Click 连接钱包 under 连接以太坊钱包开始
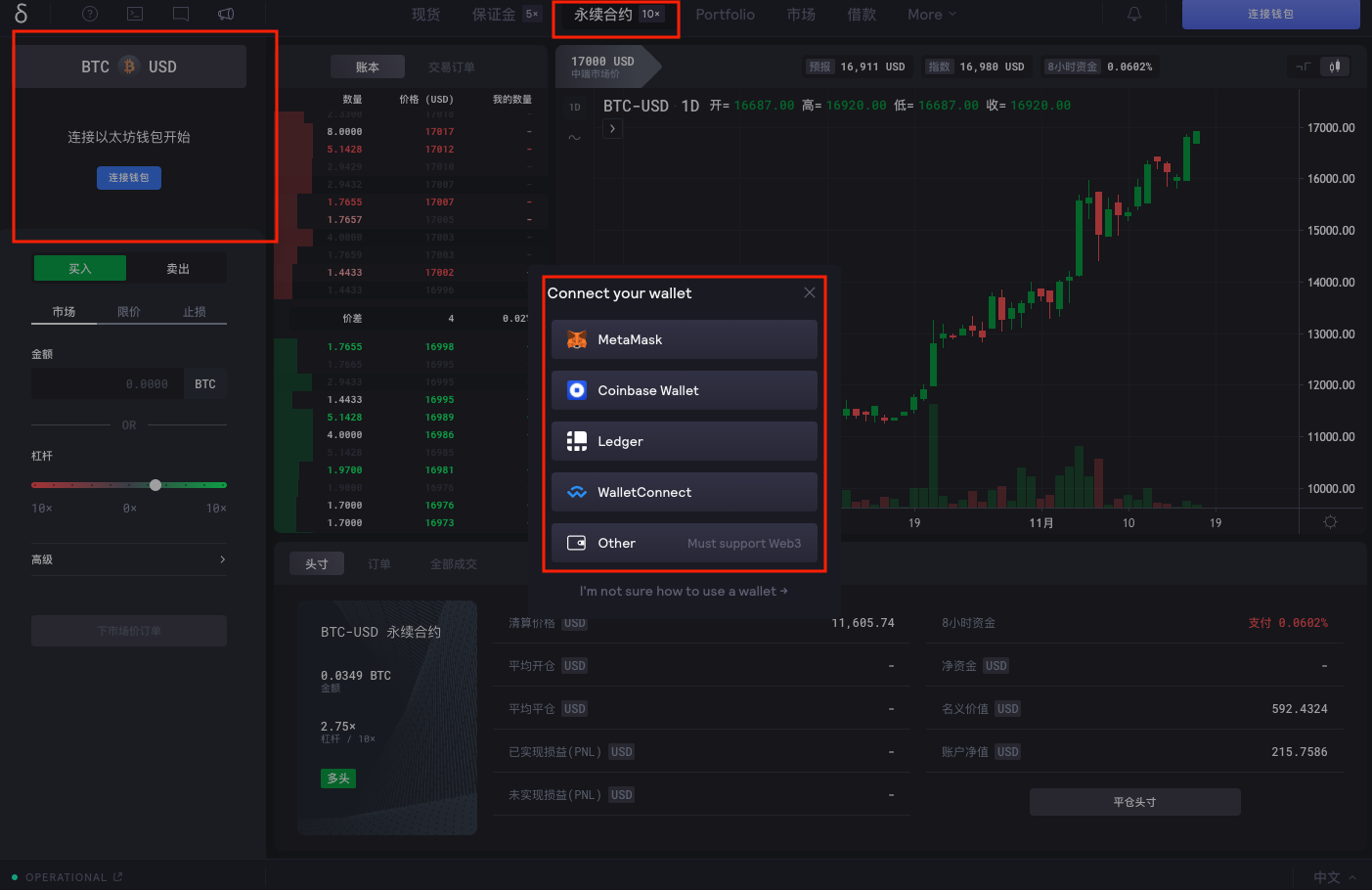Viewport: 1372px width, 890px height. [129, 177]
